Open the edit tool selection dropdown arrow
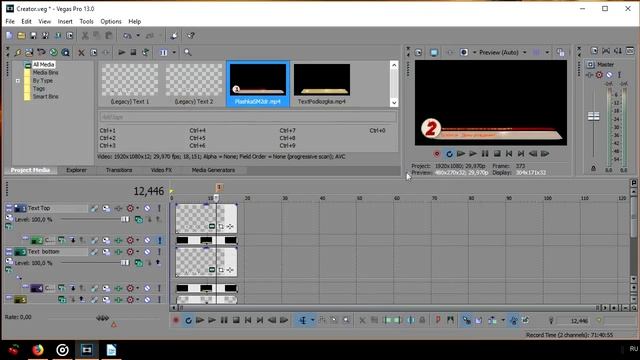 pyautogui.click(x=312, y=320)
